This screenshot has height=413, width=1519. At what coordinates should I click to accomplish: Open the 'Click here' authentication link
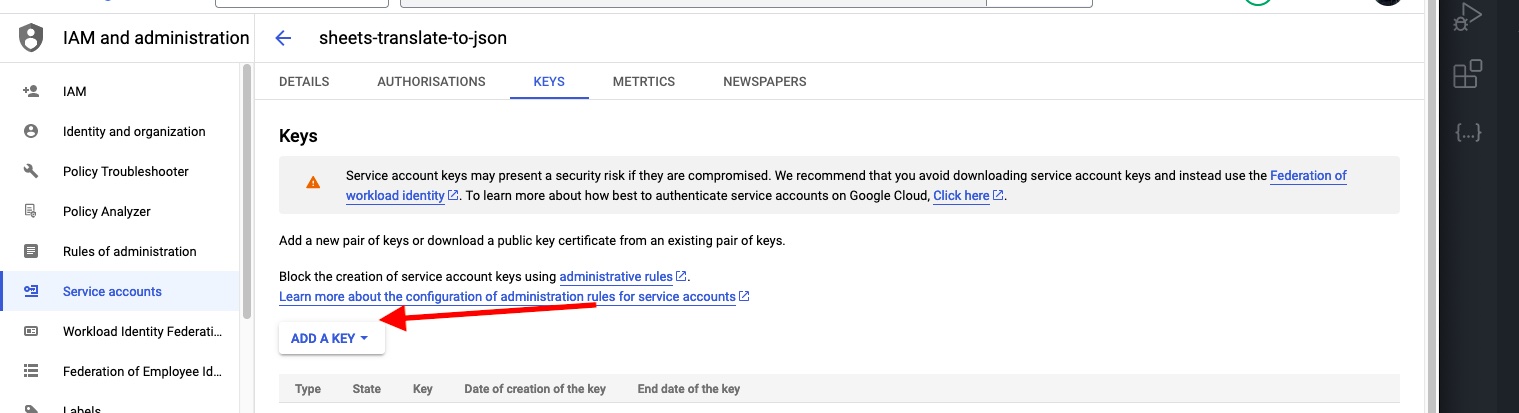[961, 196]
